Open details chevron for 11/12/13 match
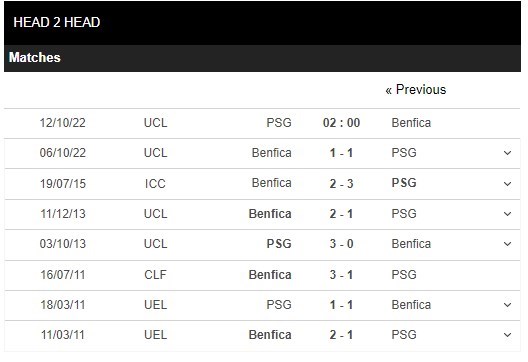This screenshot has height=362, width=528. [507, 214]
